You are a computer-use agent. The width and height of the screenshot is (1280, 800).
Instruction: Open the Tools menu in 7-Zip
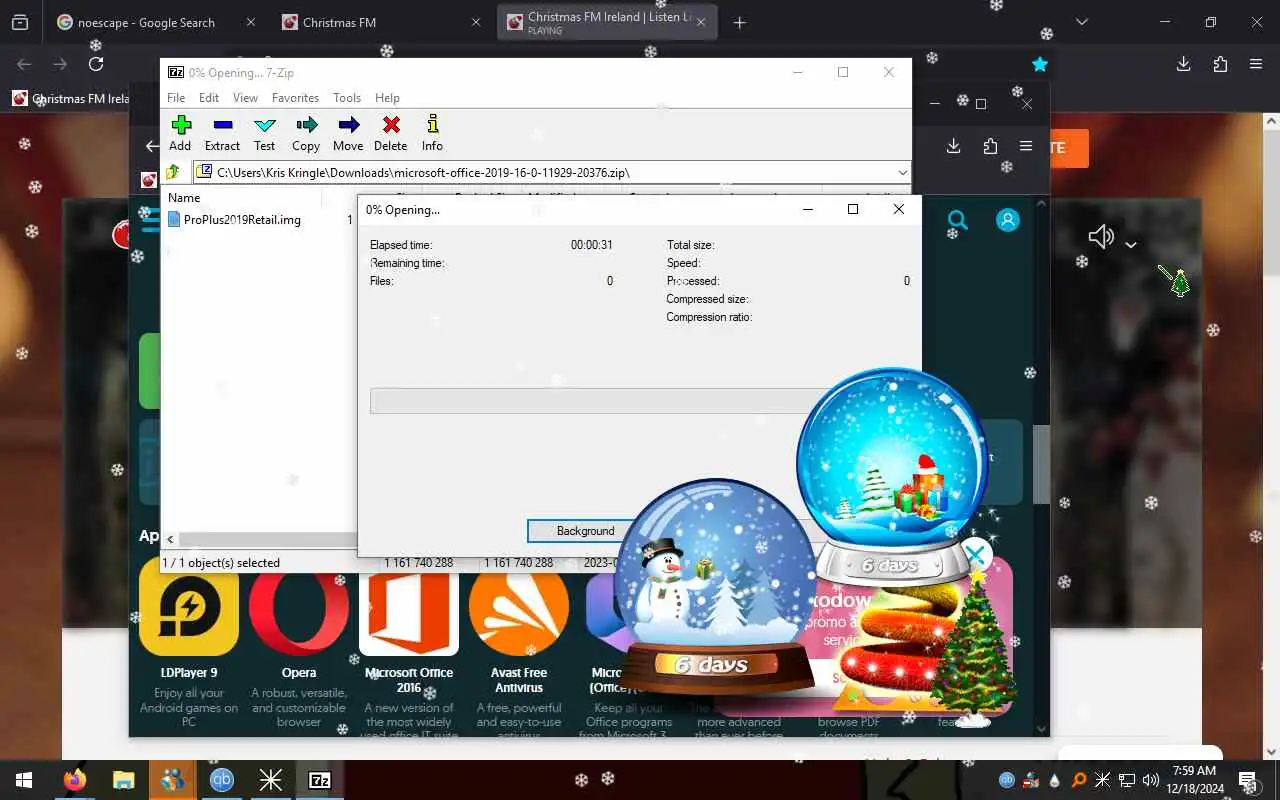[x=347, y=98]
